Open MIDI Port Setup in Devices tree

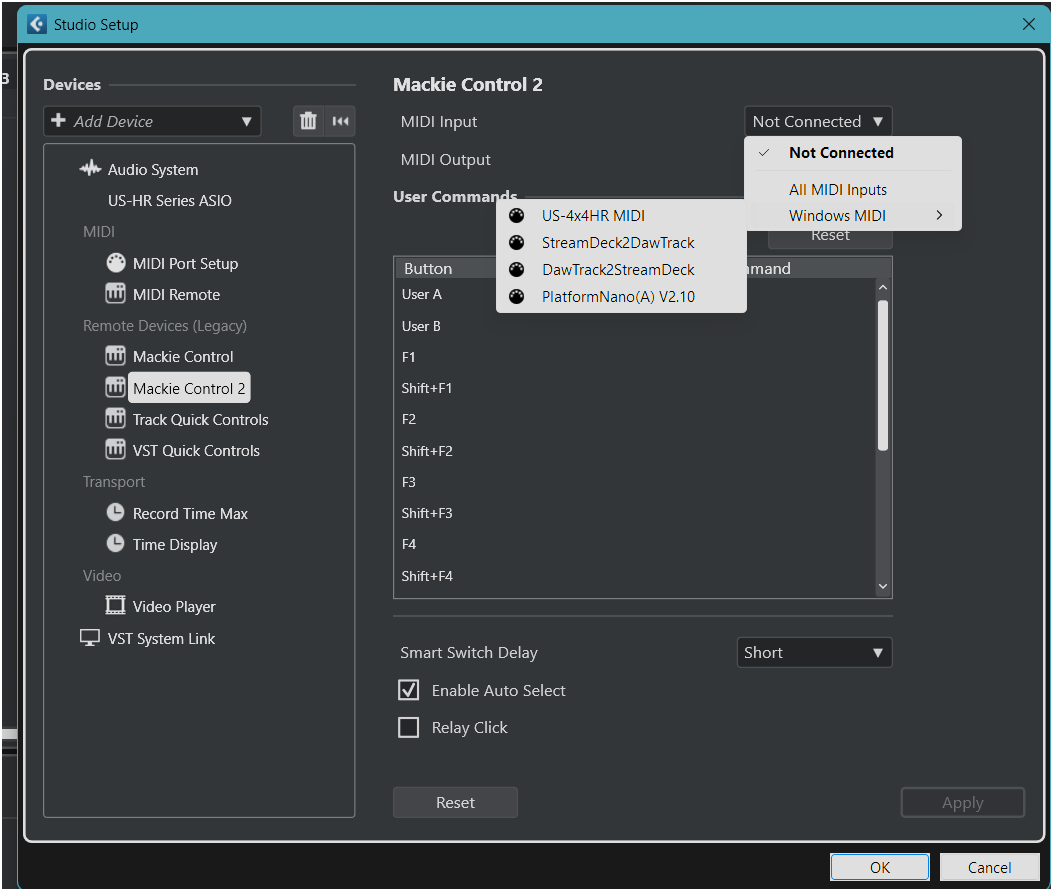185,263
